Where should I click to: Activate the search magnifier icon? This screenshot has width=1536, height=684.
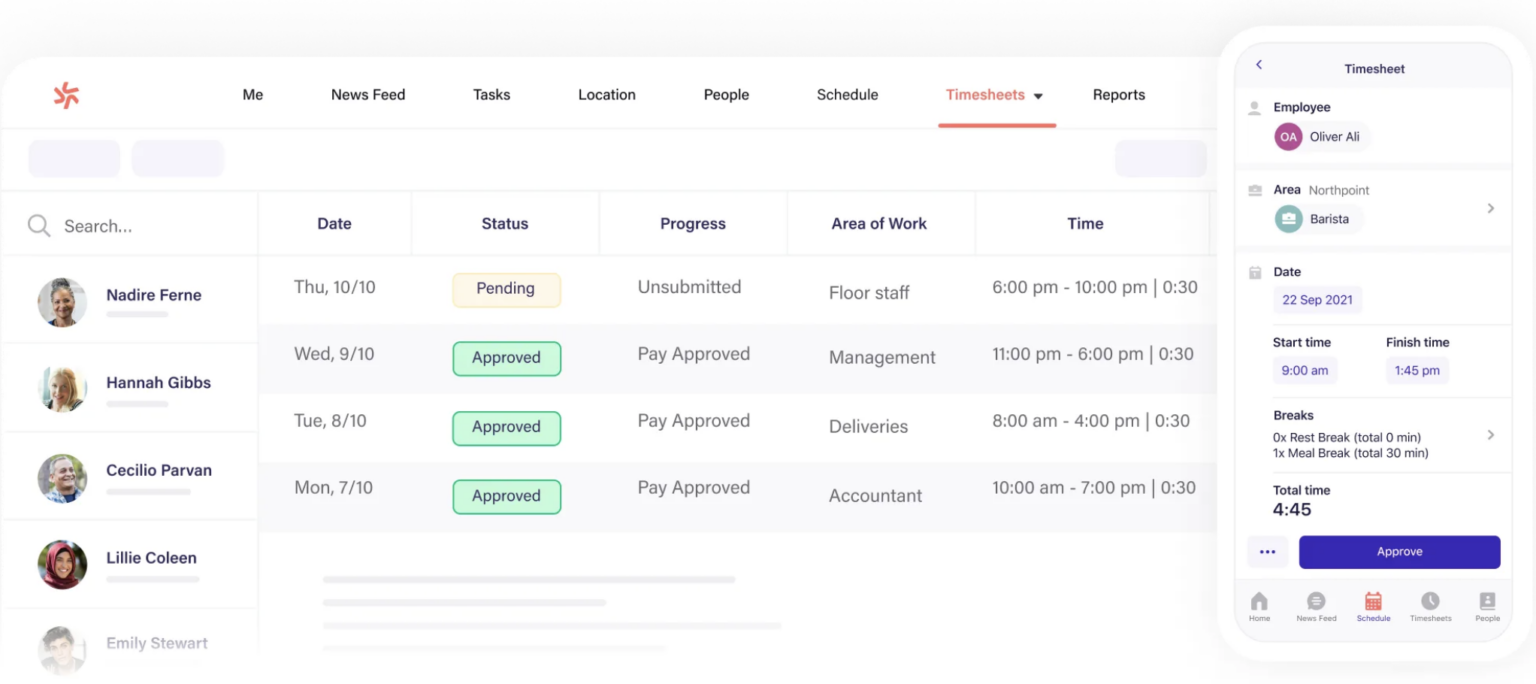click(x=38, y=226)
